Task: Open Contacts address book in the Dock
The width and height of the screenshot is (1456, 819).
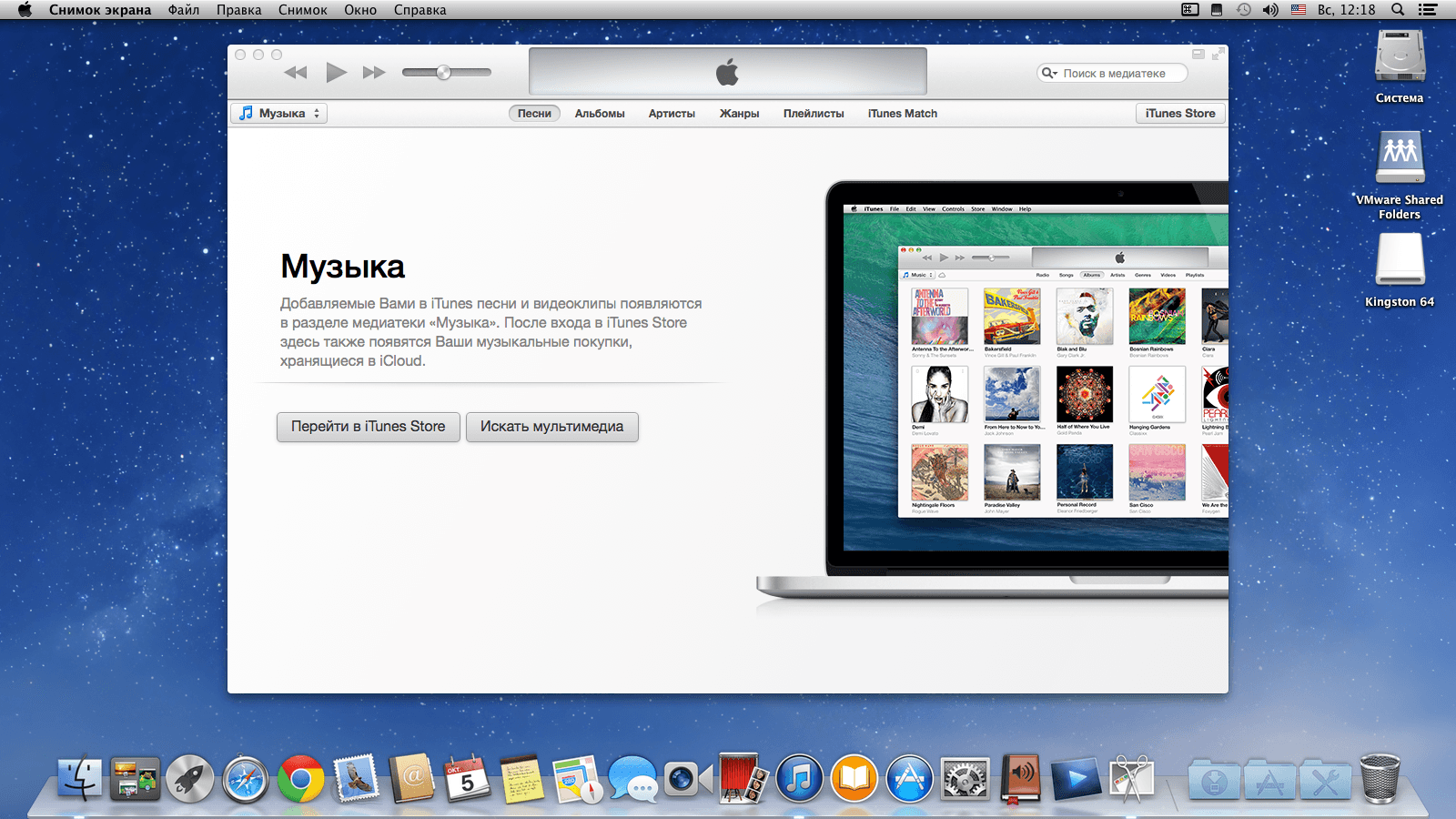Action: 412,779
